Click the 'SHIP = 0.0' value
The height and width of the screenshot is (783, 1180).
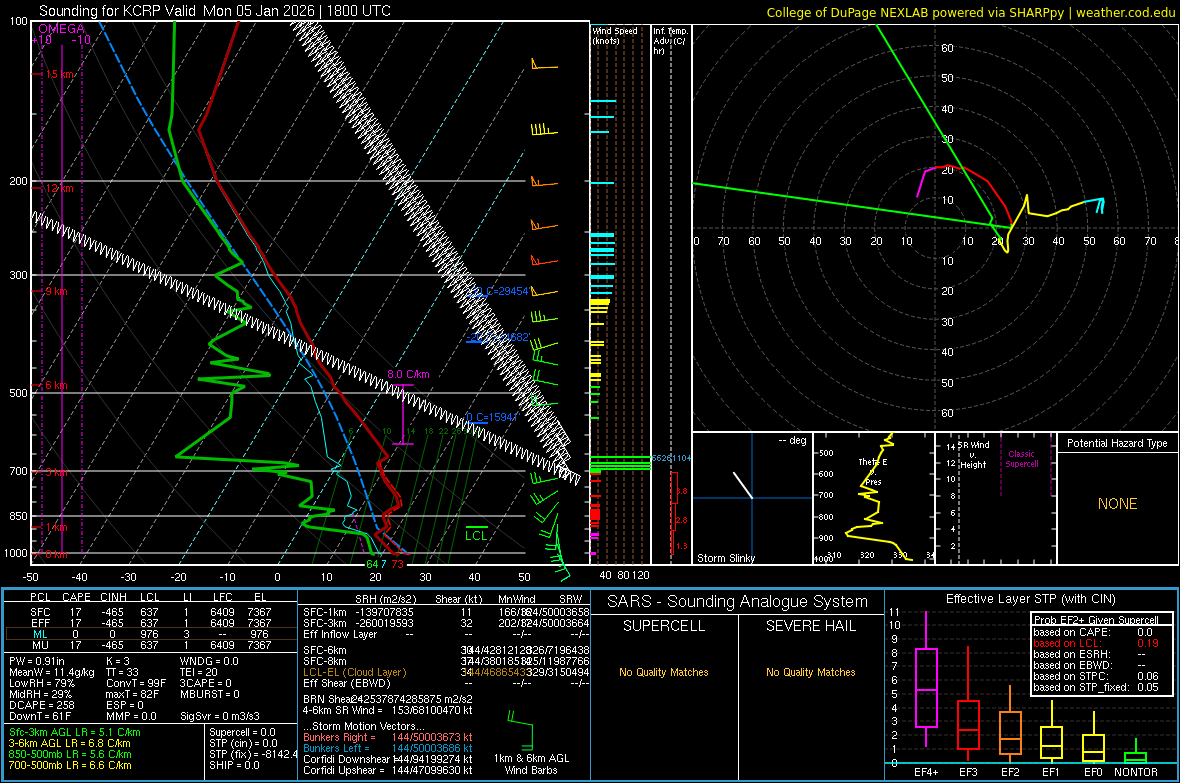234,765
